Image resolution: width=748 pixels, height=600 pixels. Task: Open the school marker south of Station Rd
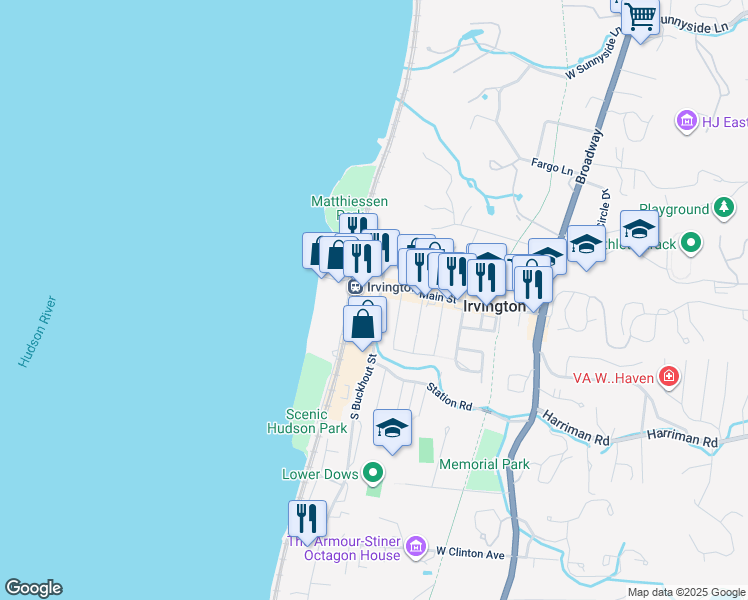[393, 429]
